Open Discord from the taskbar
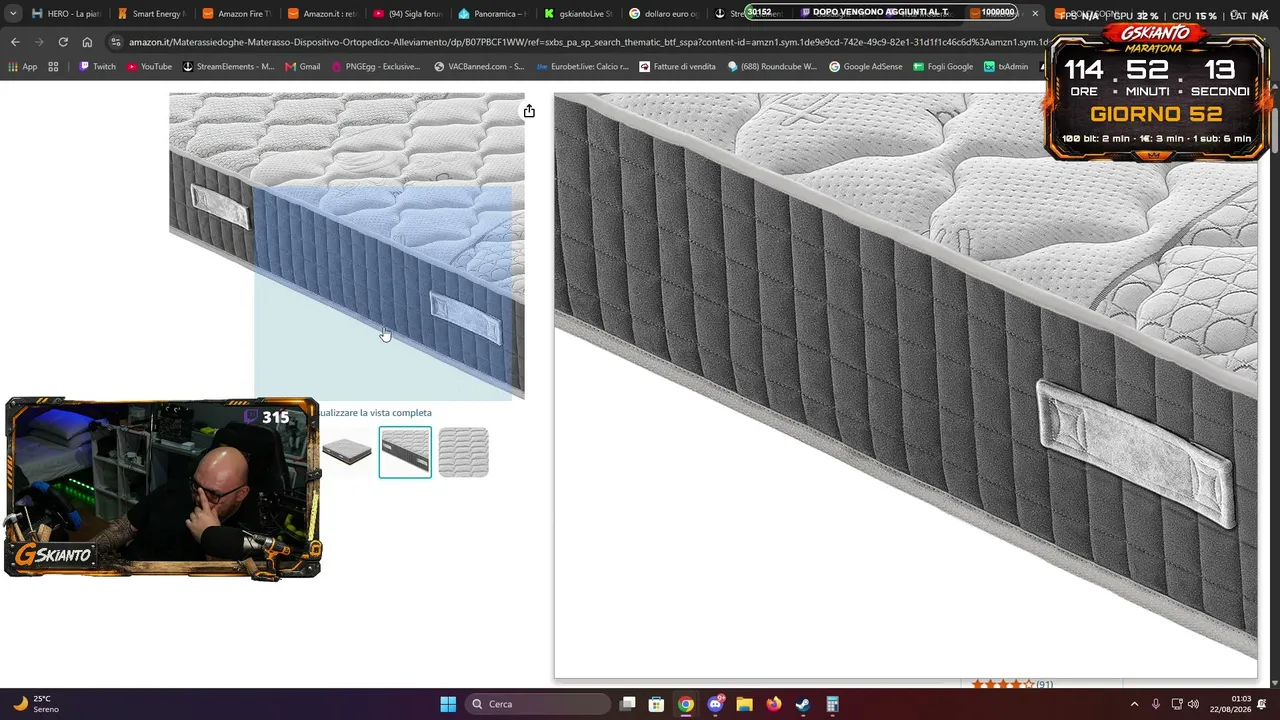Viewport: 1280px width, 720px height. click(715, 704)
